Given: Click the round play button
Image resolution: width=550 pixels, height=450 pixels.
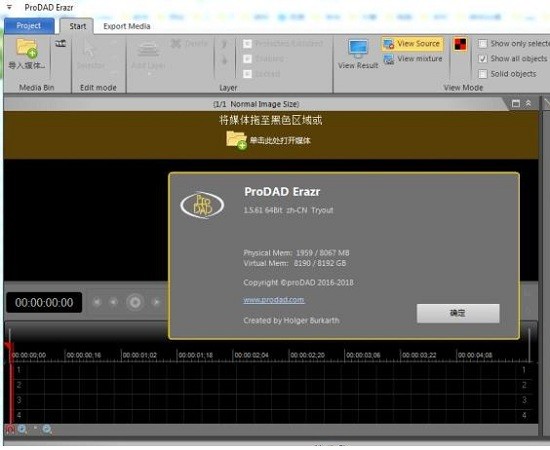Looking at the screenshot, I should (135, 302).
